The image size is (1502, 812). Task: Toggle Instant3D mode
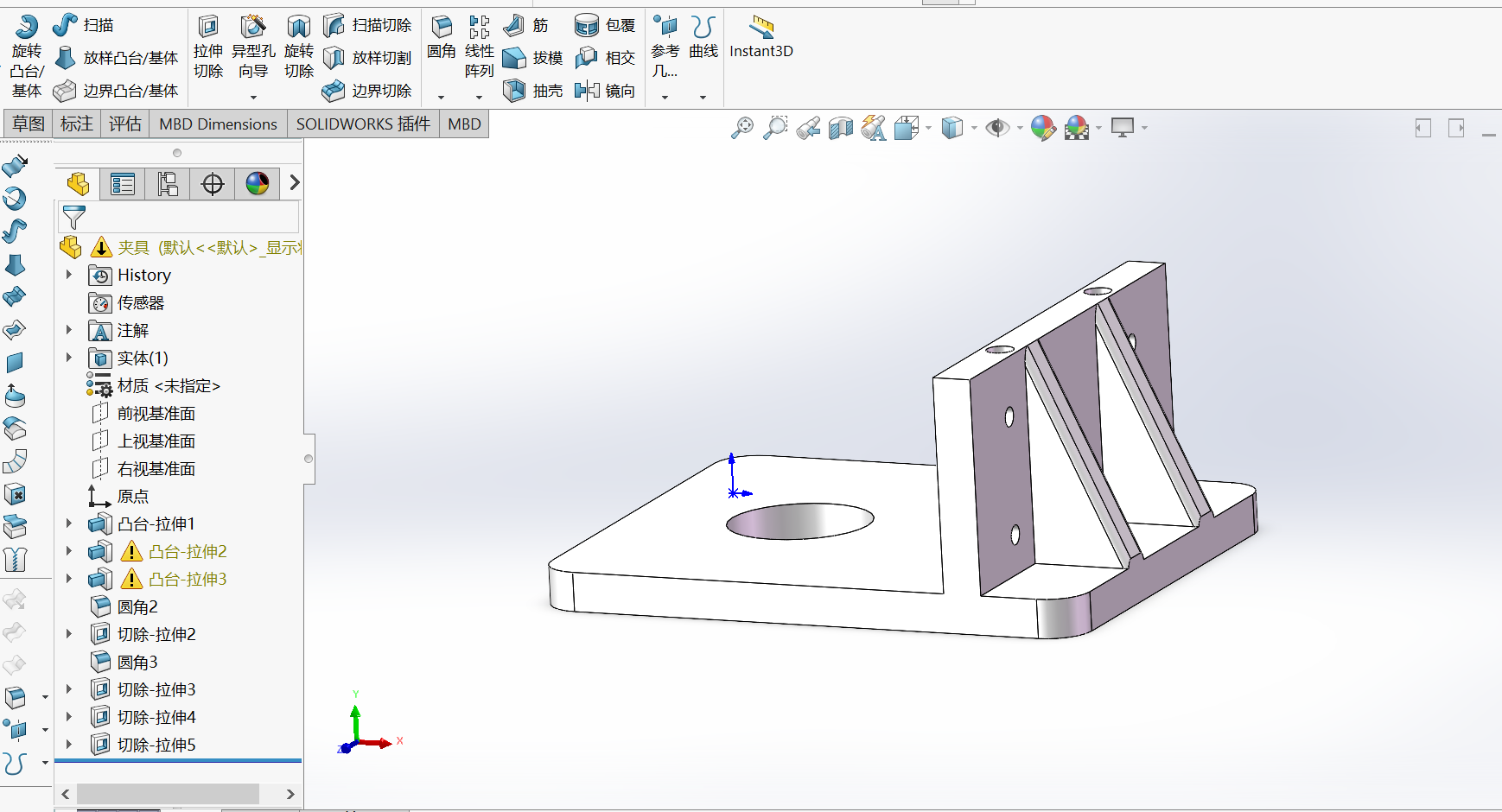coord(761,38)
